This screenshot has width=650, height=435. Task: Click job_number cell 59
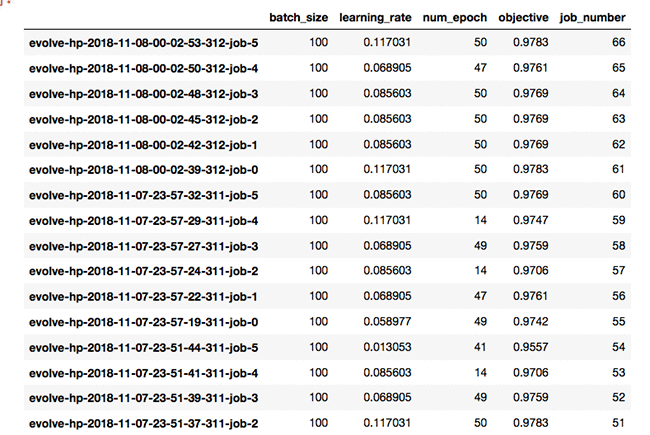click(x=618, y=220)
